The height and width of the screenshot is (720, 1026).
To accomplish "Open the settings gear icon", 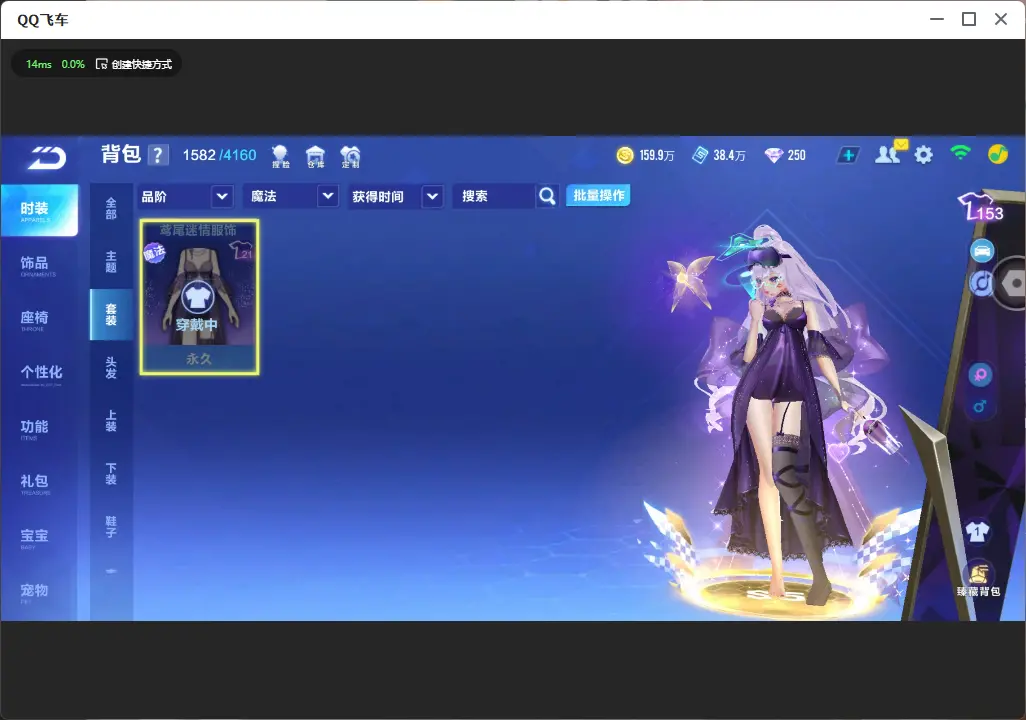I will (x=923, y=155).
